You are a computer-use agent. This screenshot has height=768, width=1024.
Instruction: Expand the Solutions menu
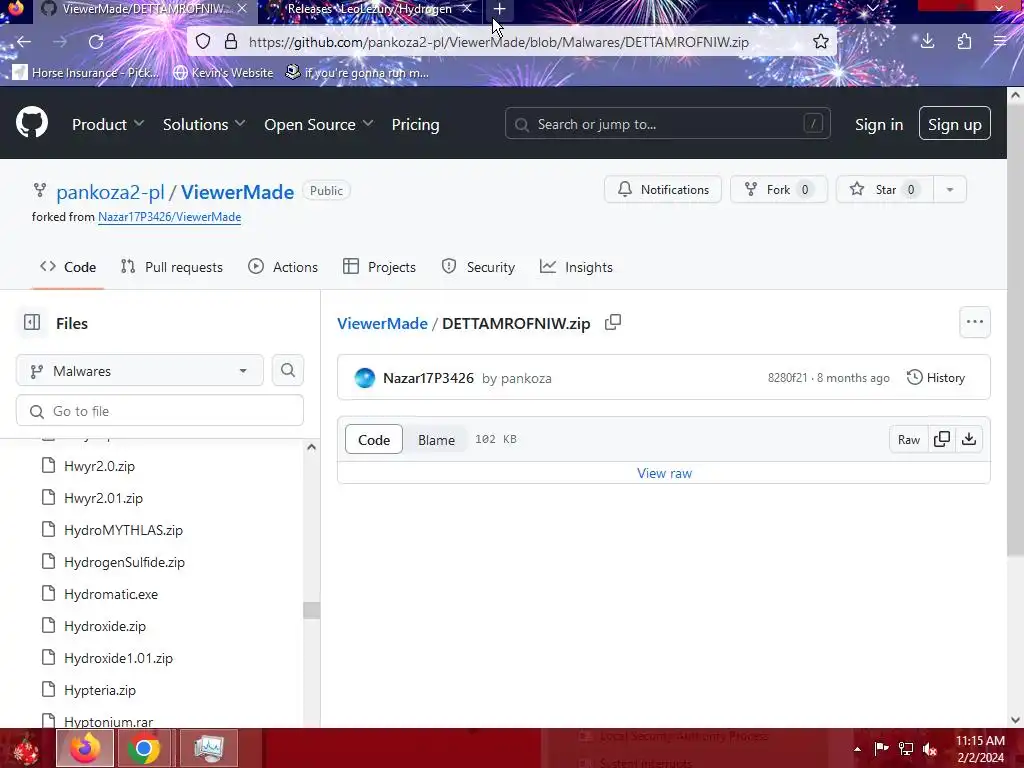click(204, 124)
